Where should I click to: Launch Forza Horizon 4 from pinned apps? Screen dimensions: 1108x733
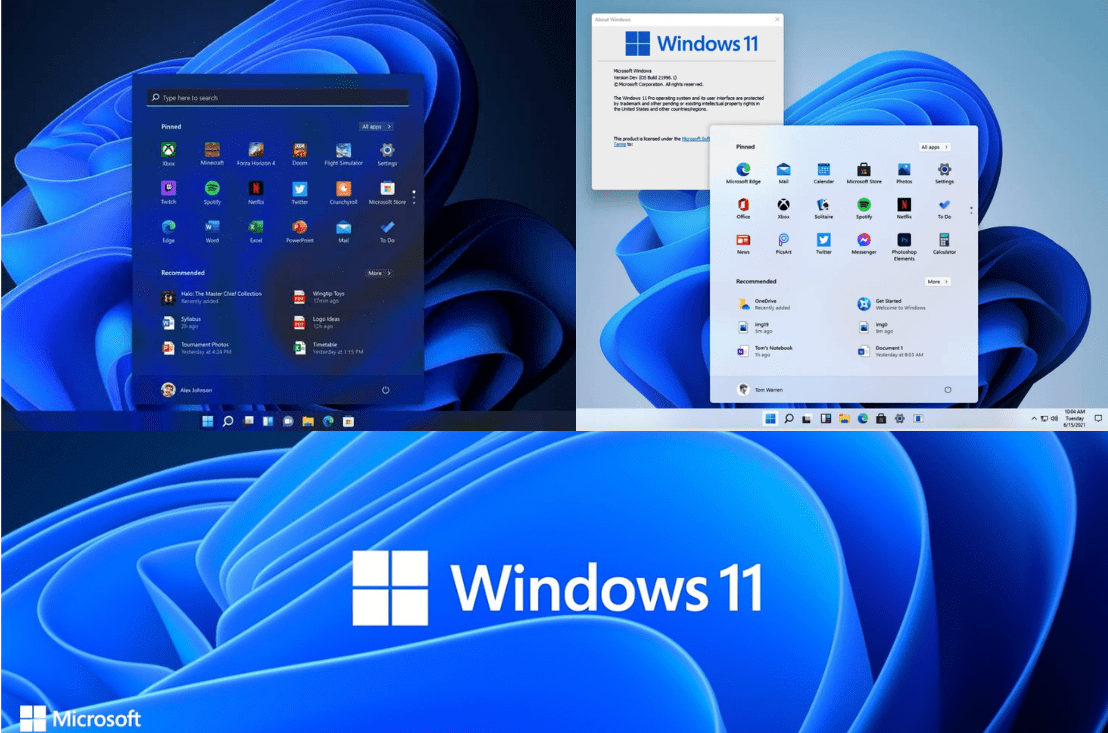(256, 153)
